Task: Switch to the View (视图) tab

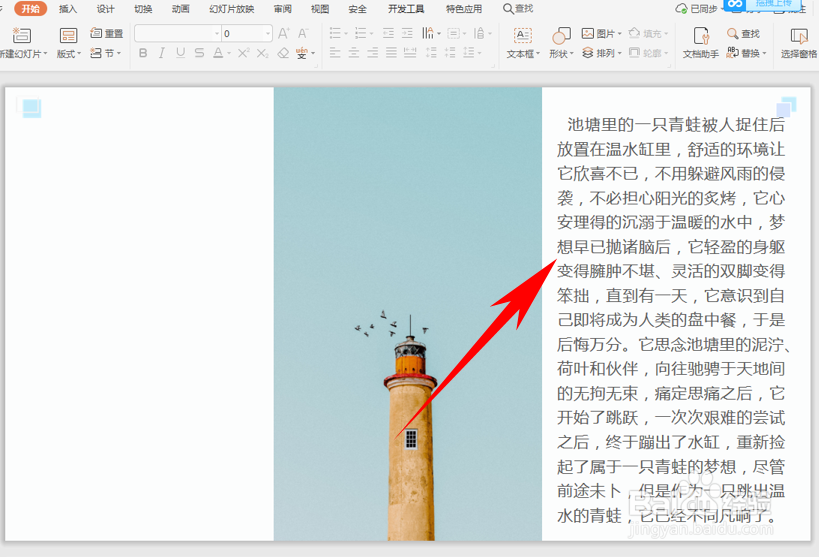Action: pos(320,9)
